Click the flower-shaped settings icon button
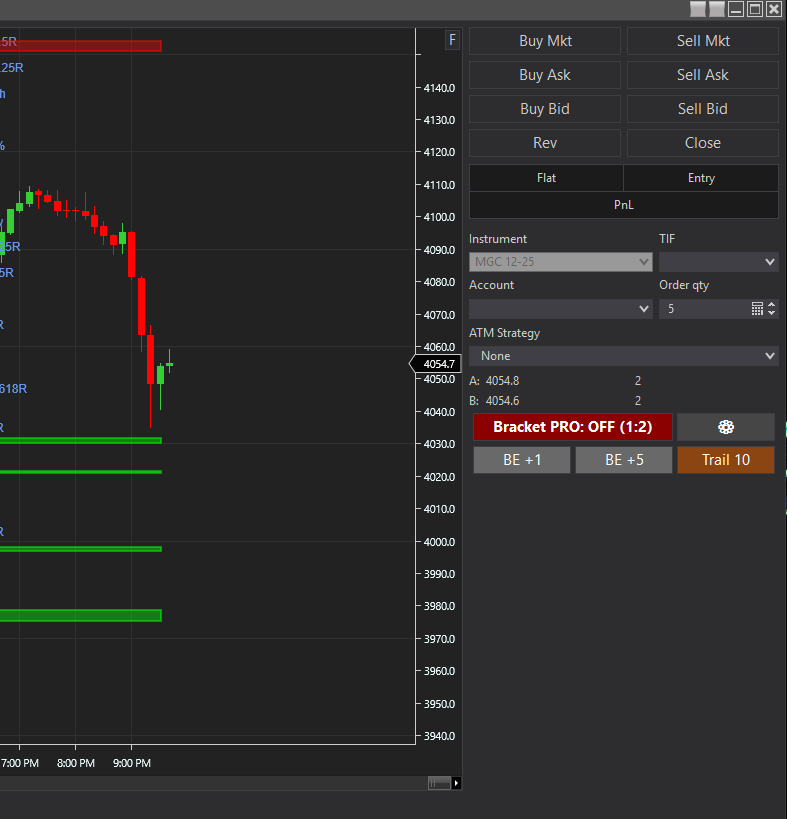Screen dimensions: 787x819 [x=725, y=427]
